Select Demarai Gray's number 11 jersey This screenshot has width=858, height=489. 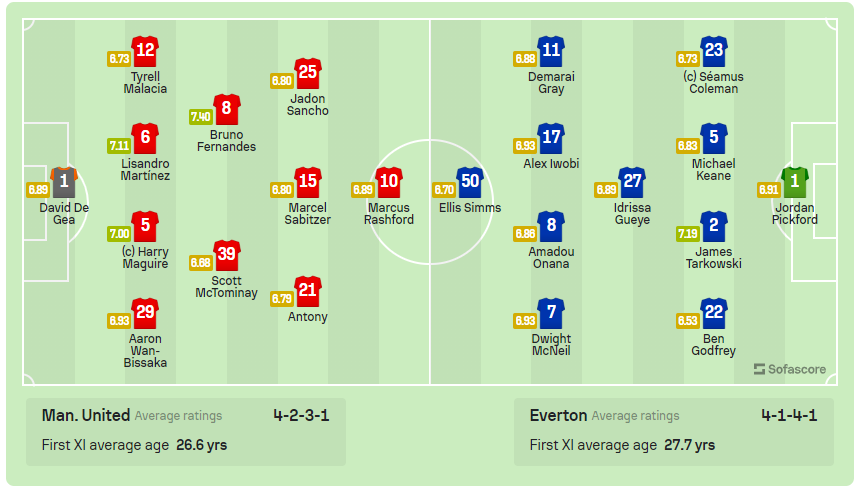(551, 51)
